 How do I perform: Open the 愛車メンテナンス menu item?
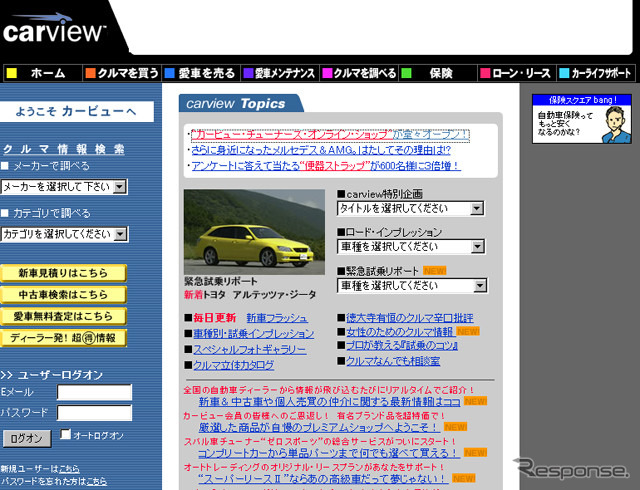pos(280,74)
